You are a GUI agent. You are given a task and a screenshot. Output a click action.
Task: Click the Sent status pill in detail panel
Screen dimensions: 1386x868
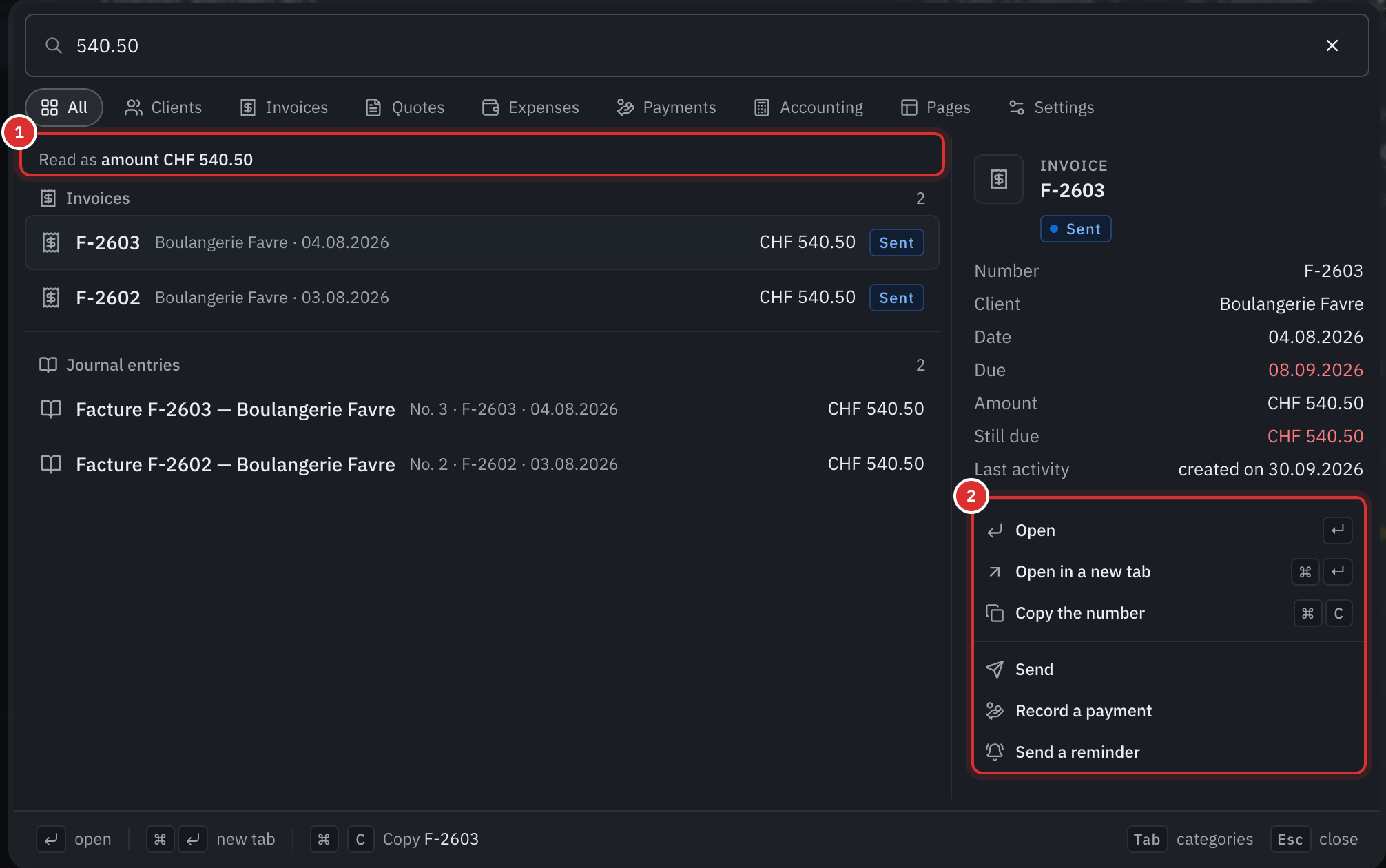(x=1075, y=229)
